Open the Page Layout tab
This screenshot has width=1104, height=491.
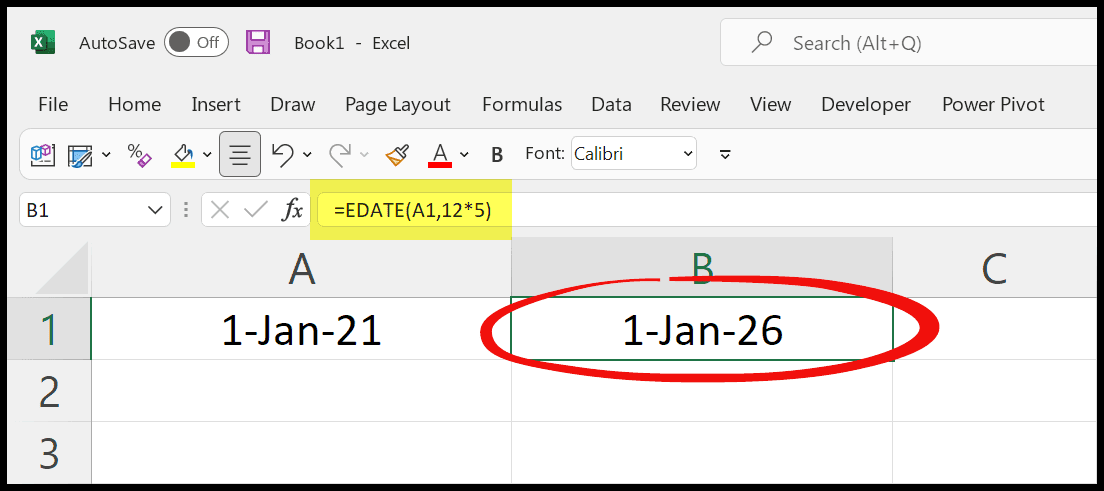(x=398, y=105)
